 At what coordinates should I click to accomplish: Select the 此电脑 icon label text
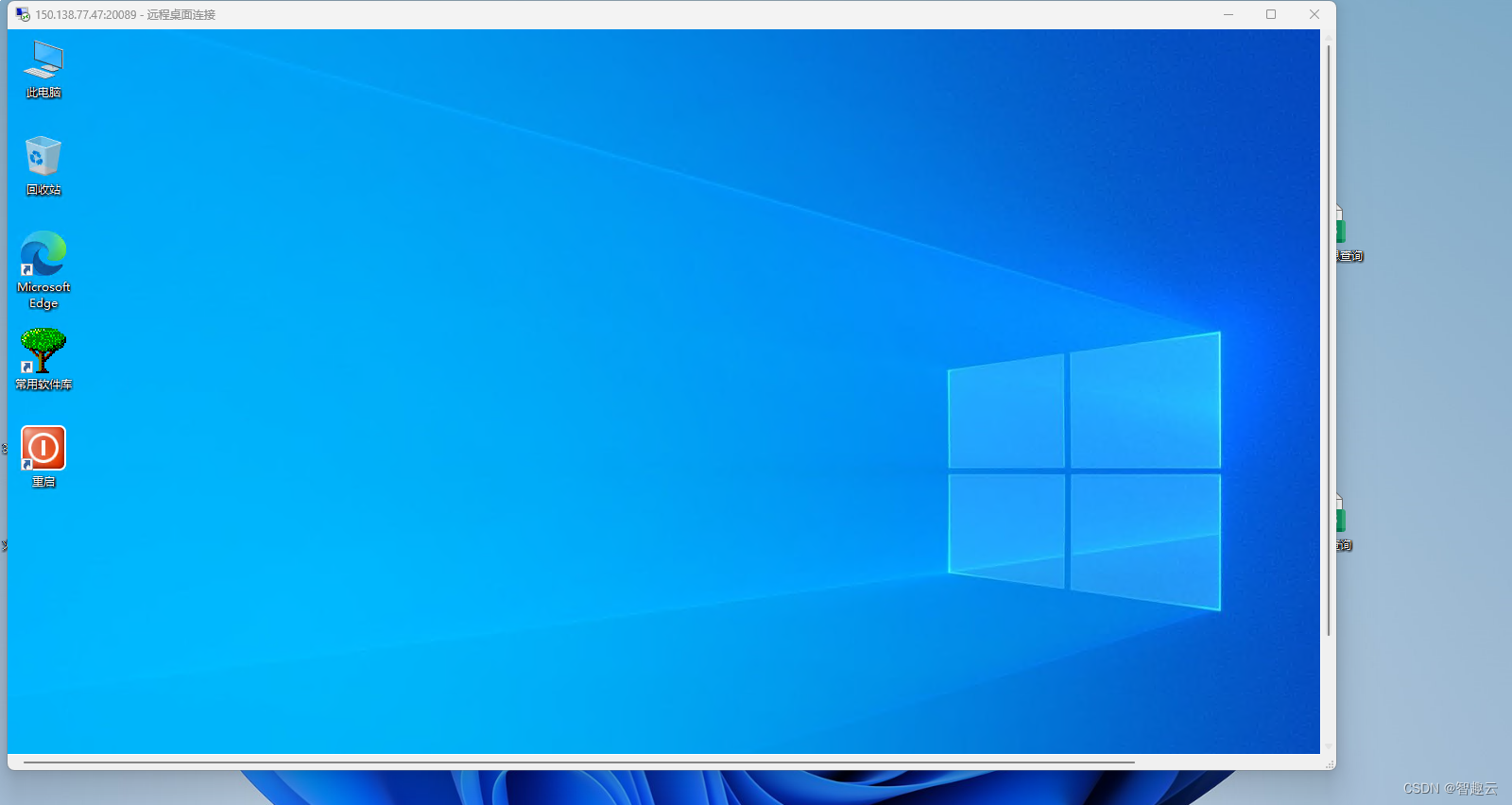tap(43, 93)
